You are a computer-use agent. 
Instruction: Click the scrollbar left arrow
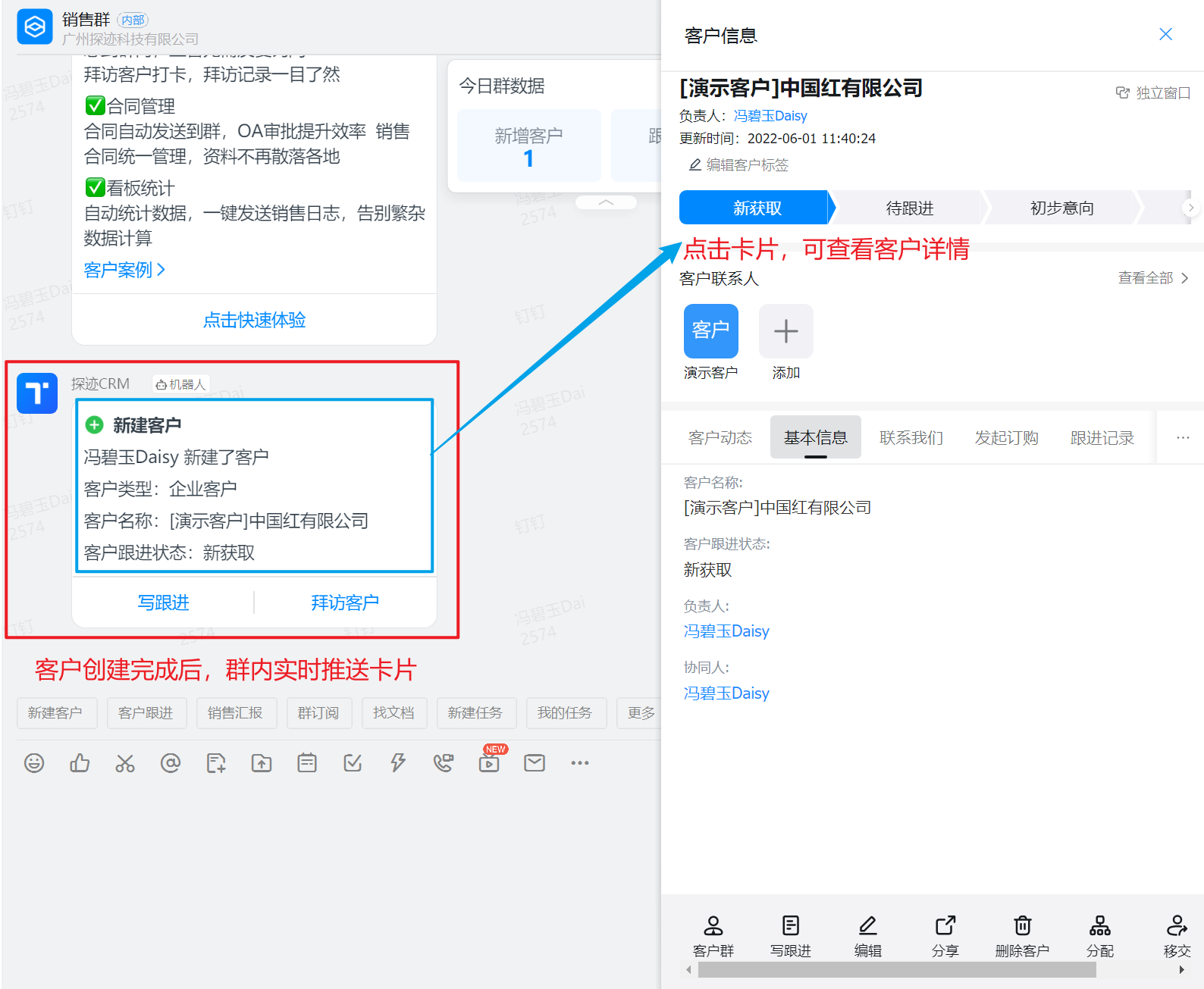coord(688,970)
